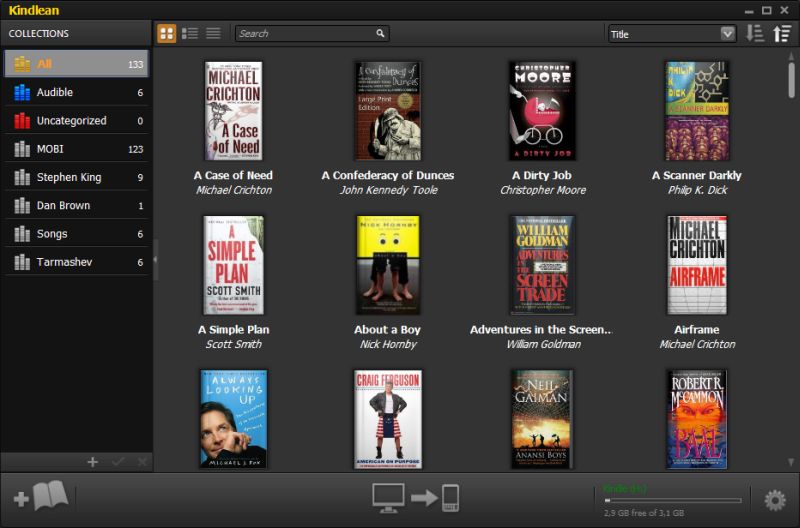
Task: Click author name John Kennedy Toole
Action: 388,190
